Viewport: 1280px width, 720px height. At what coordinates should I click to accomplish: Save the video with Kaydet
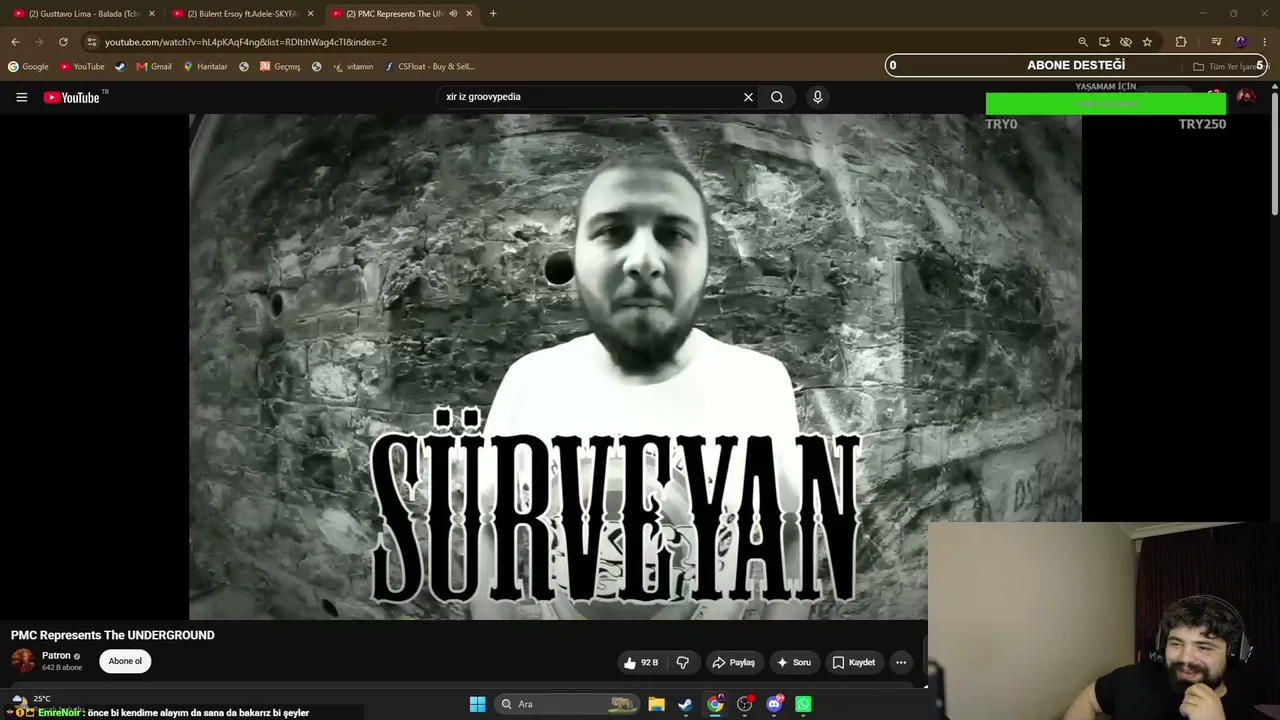[853, 662]
